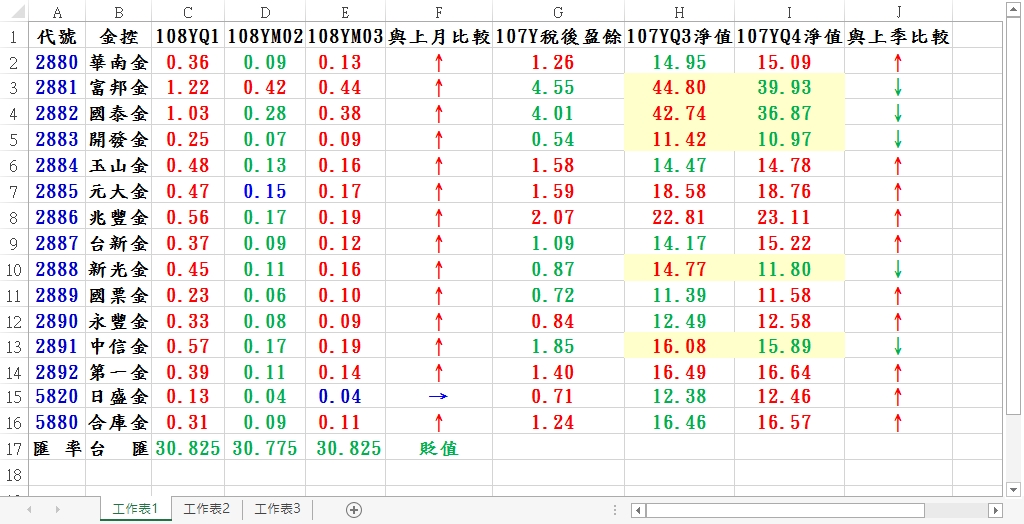Select exchange rate cell 30.775
This screenshot has width=1024, height=524.
(x=264, y=449)
